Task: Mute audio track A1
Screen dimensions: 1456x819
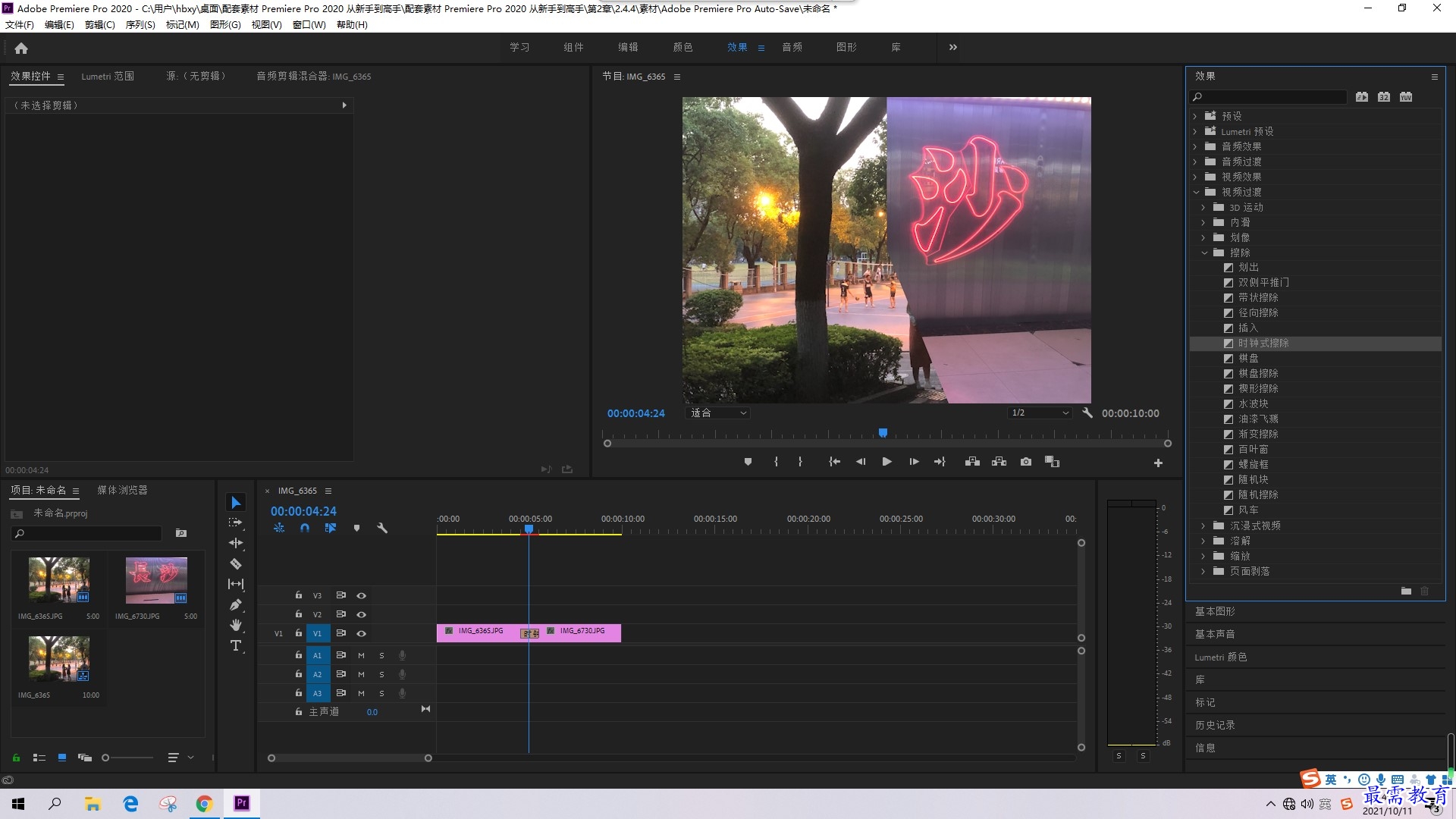Action: point(361,655)
